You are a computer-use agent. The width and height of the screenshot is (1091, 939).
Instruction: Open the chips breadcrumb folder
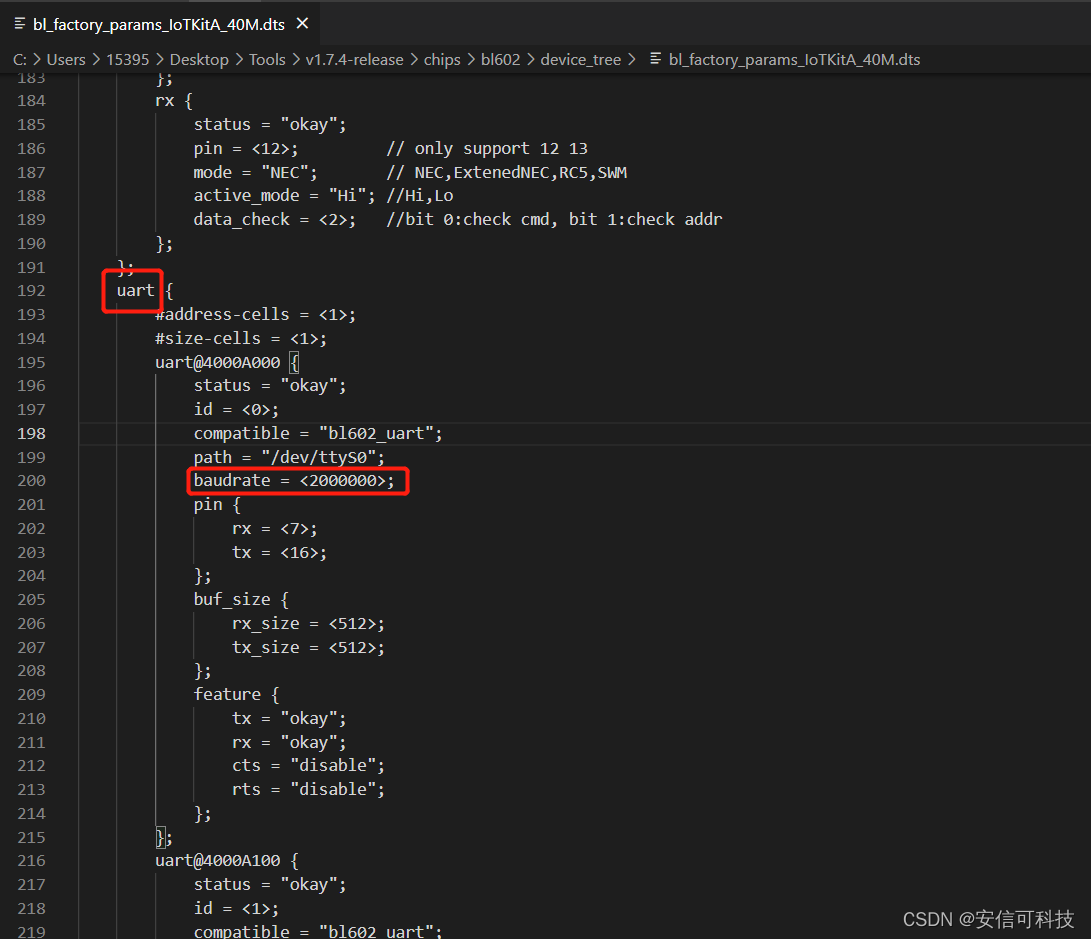tap(442, 60)
